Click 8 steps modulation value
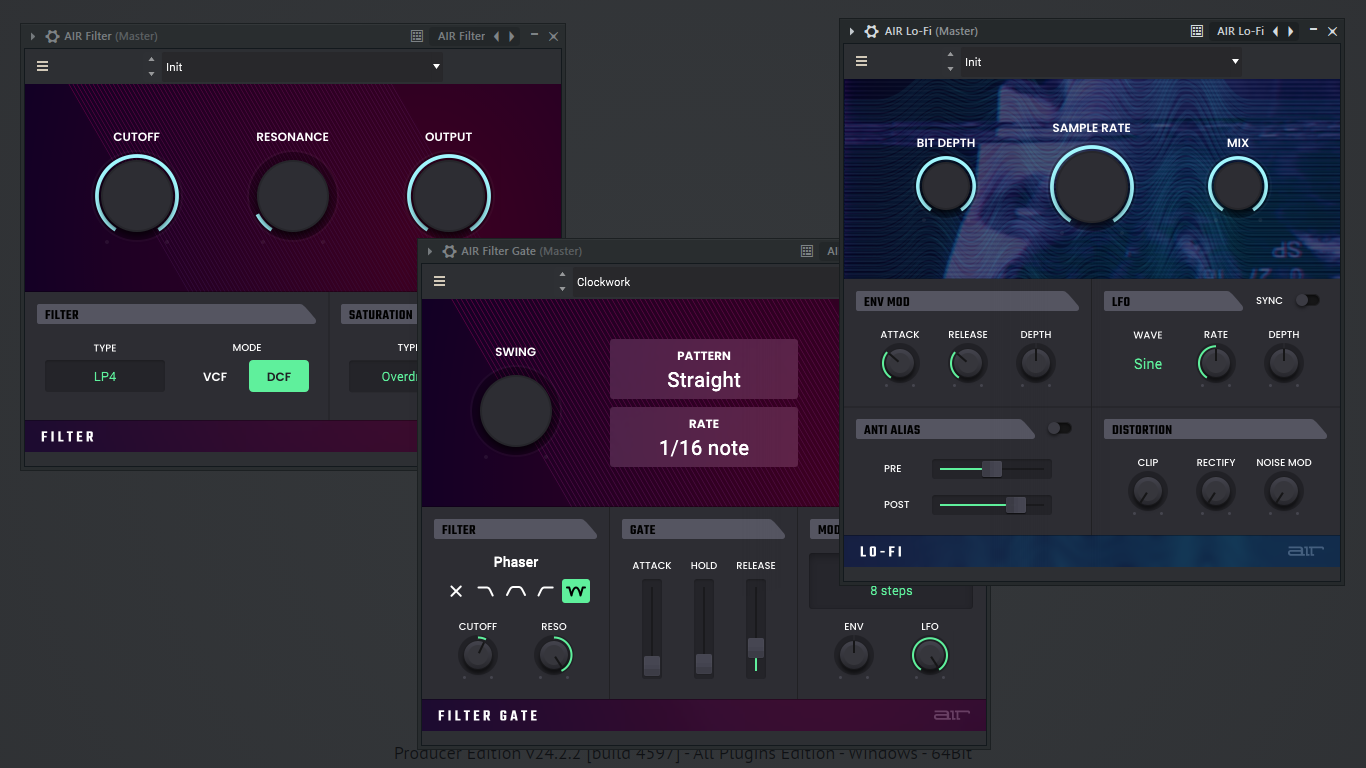The width and height of the screenshot is (1366, 768). [x=891, y=591]
